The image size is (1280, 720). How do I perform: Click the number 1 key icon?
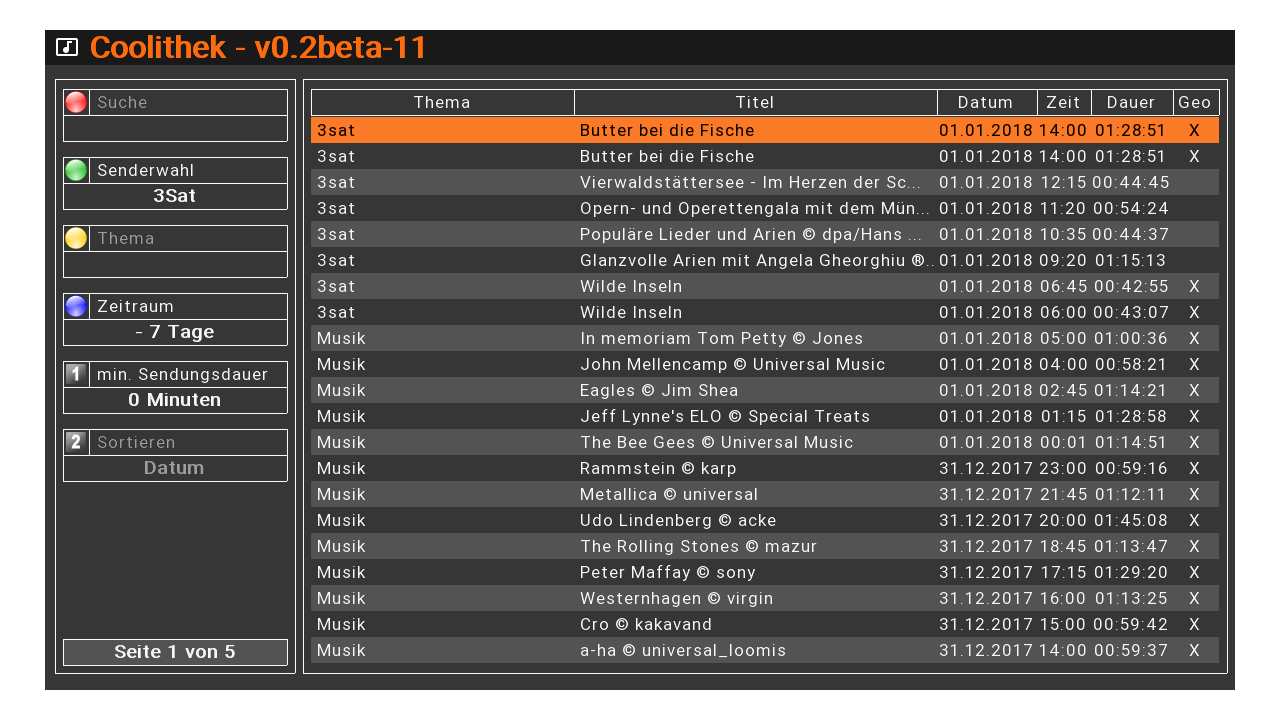pos(76,374)
